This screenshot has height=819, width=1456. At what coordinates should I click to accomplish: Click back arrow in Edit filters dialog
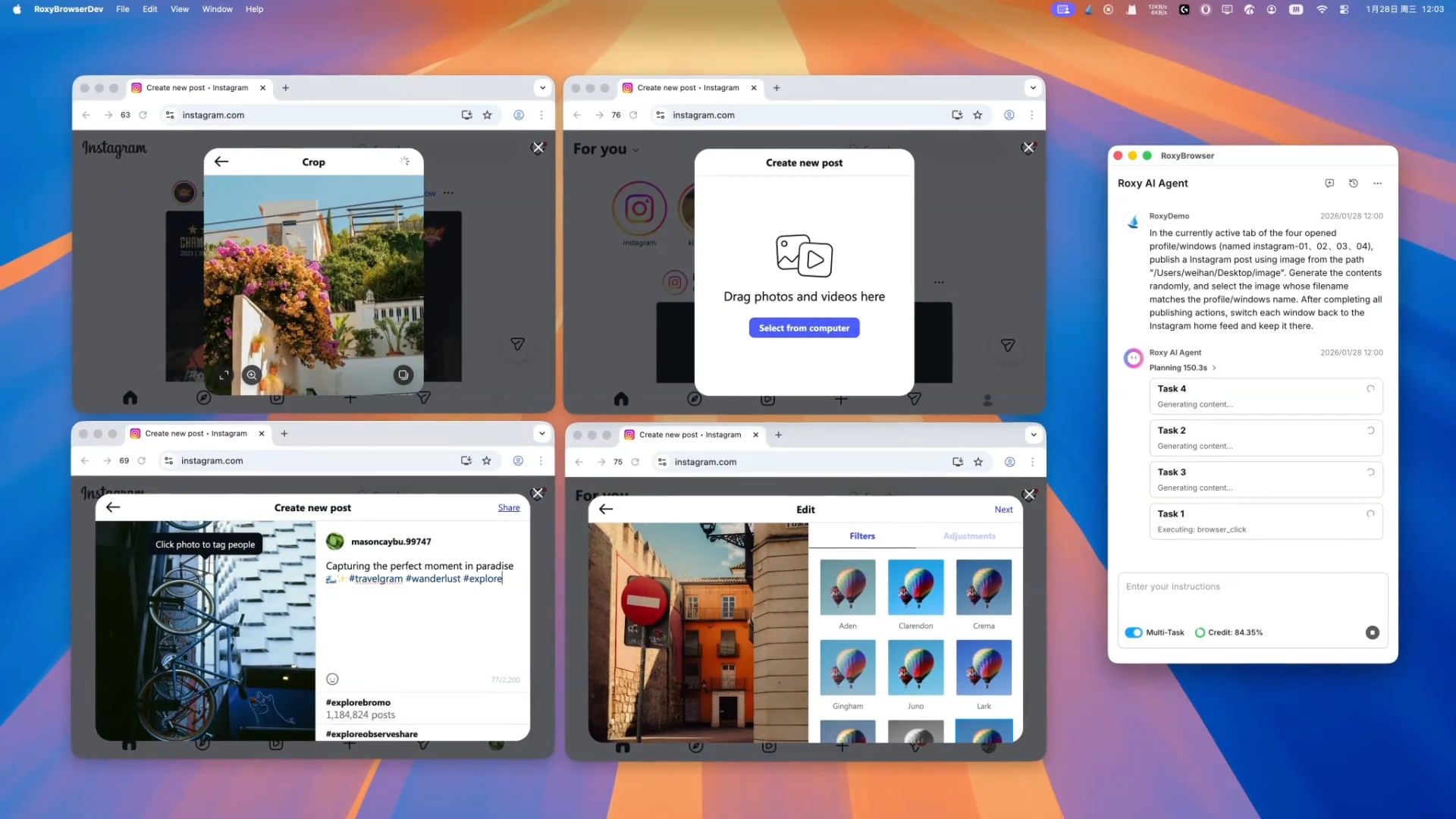click(606, 510)
